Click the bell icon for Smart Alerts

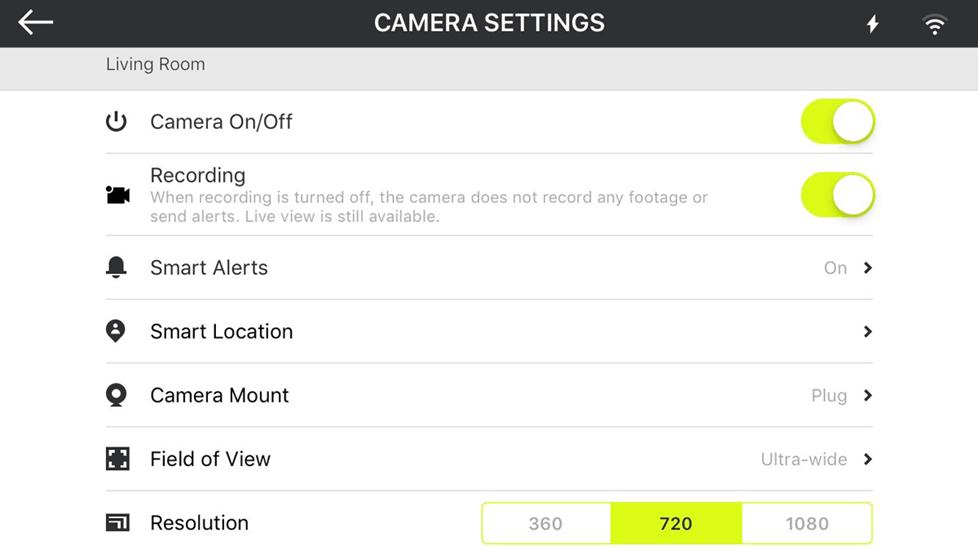click(116, 268)
